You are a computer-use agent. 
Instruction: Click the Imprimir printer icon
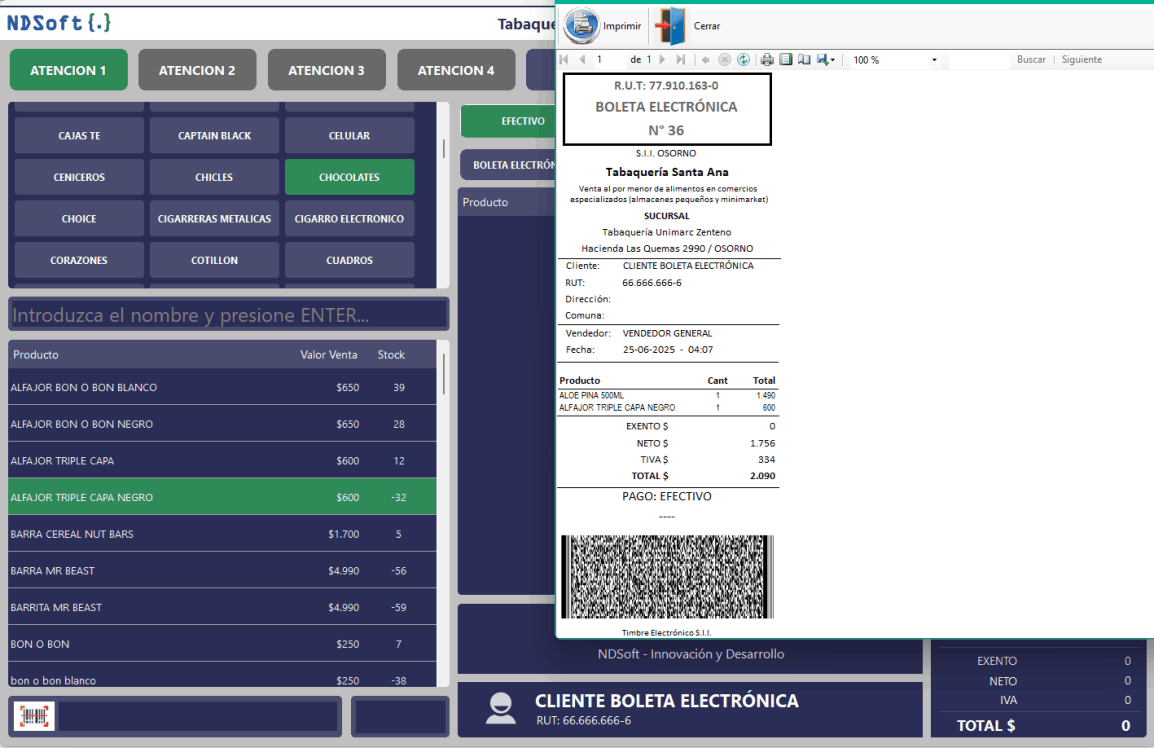pos(581,26)
